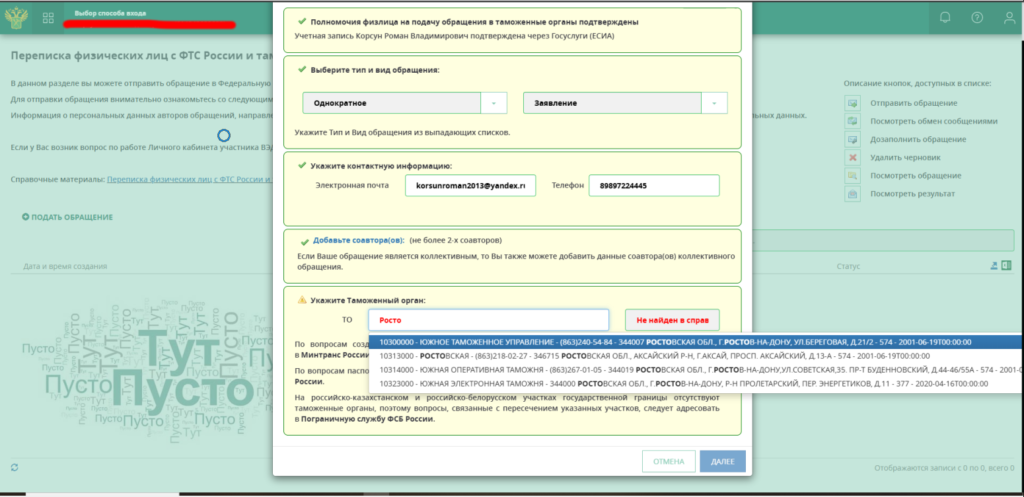Open the apps grid menu icon
Image resolution: width=1024 pixels, height=497 pixels.
[48, 18]
